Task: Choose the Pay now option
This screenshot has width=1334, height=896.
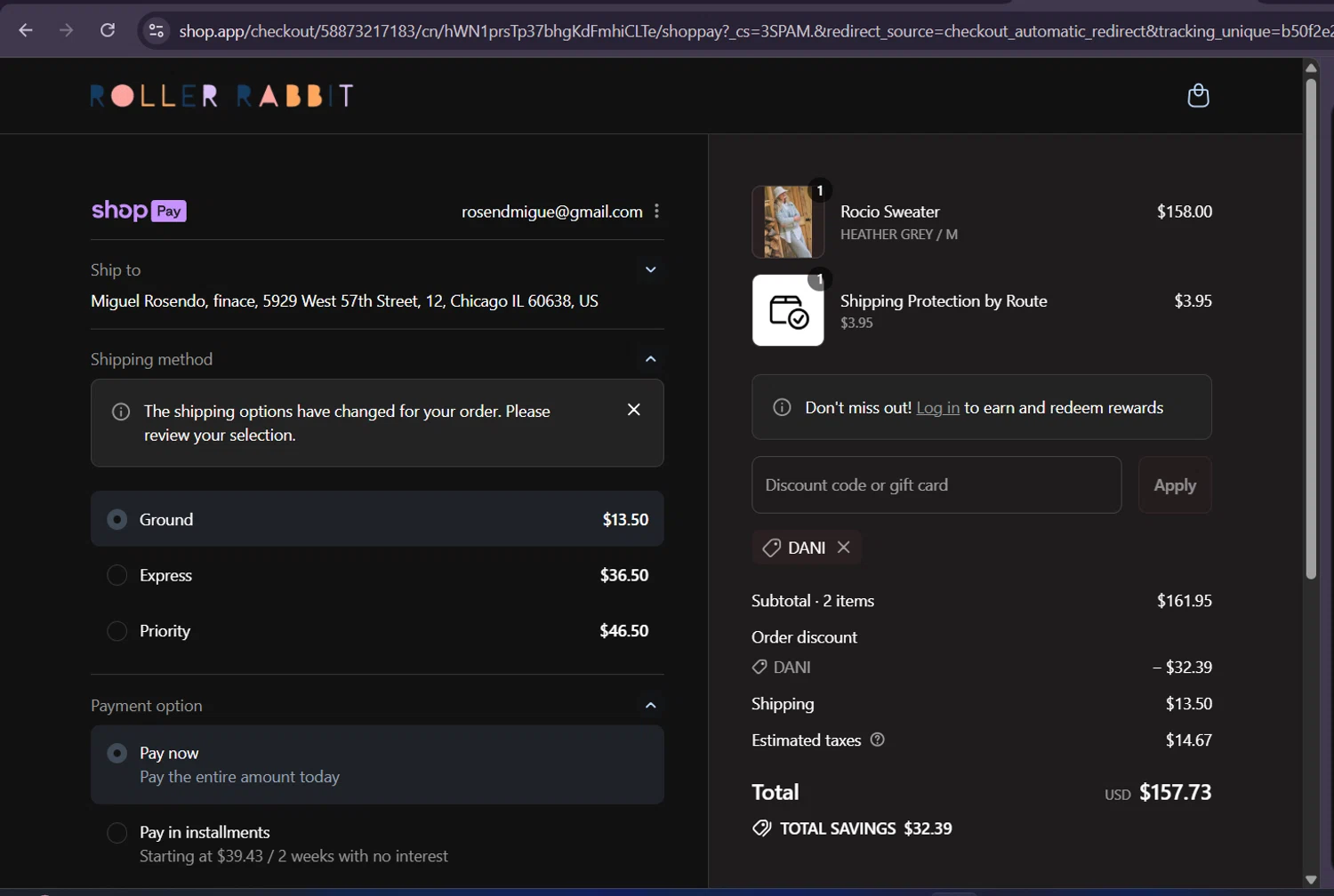Action: pyautogui.click(x=377, y=764)
